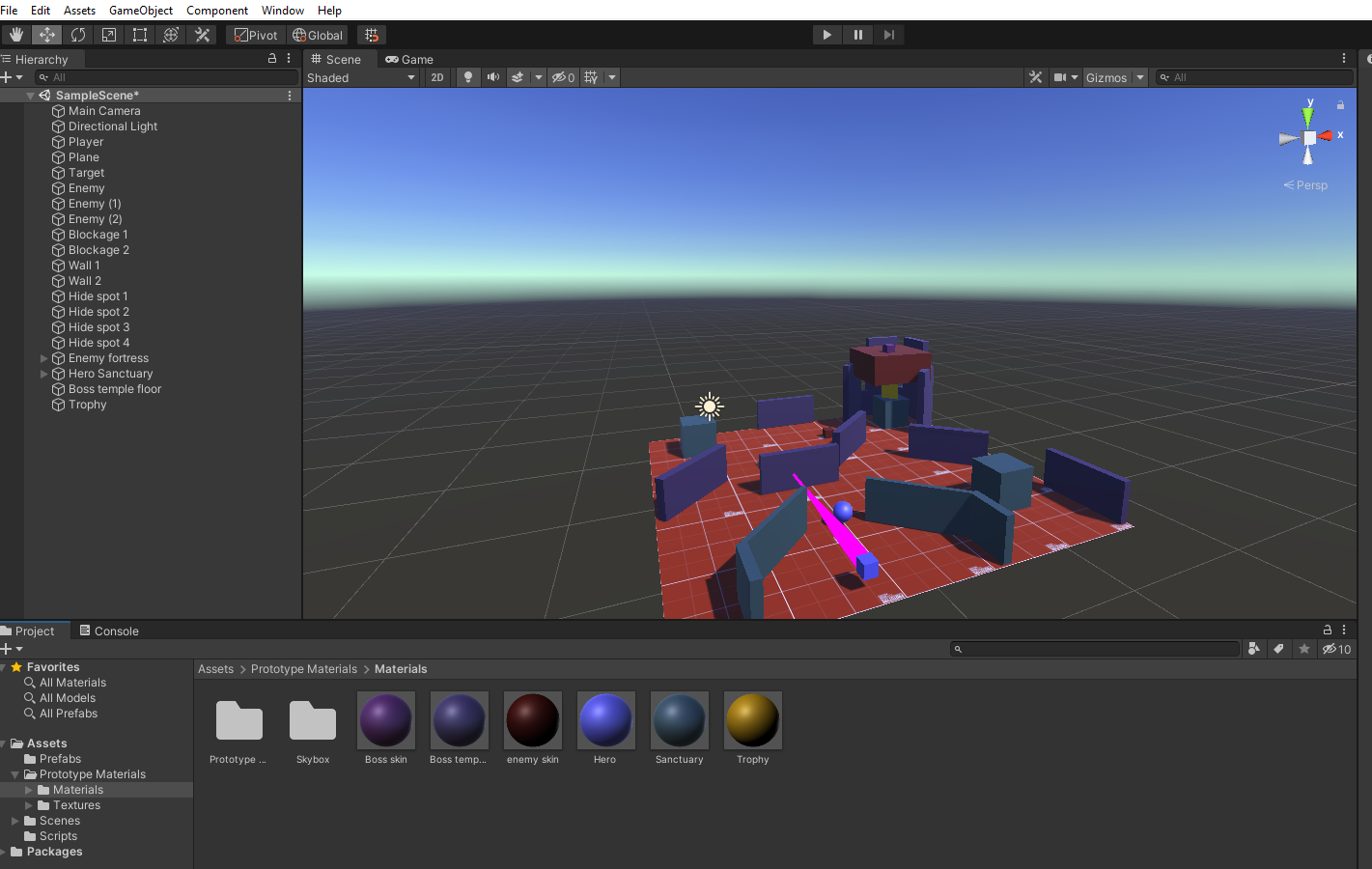Switch to the Game tab
The height and width of the screenshot is (869, 1372).
tap(409, 59)
